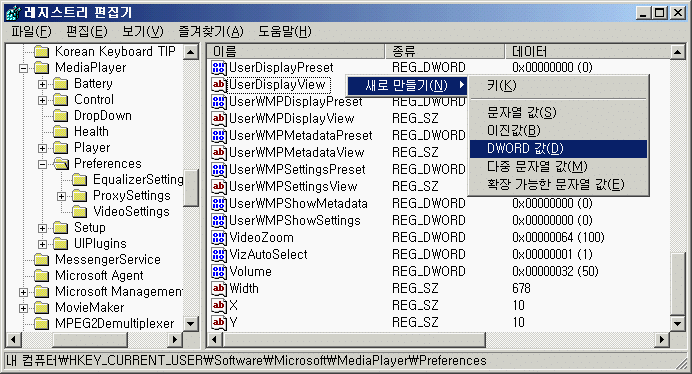Click the value list scroll-left arrow
The width and height of the screenshot is (692, 374).
tap(214, 339)
